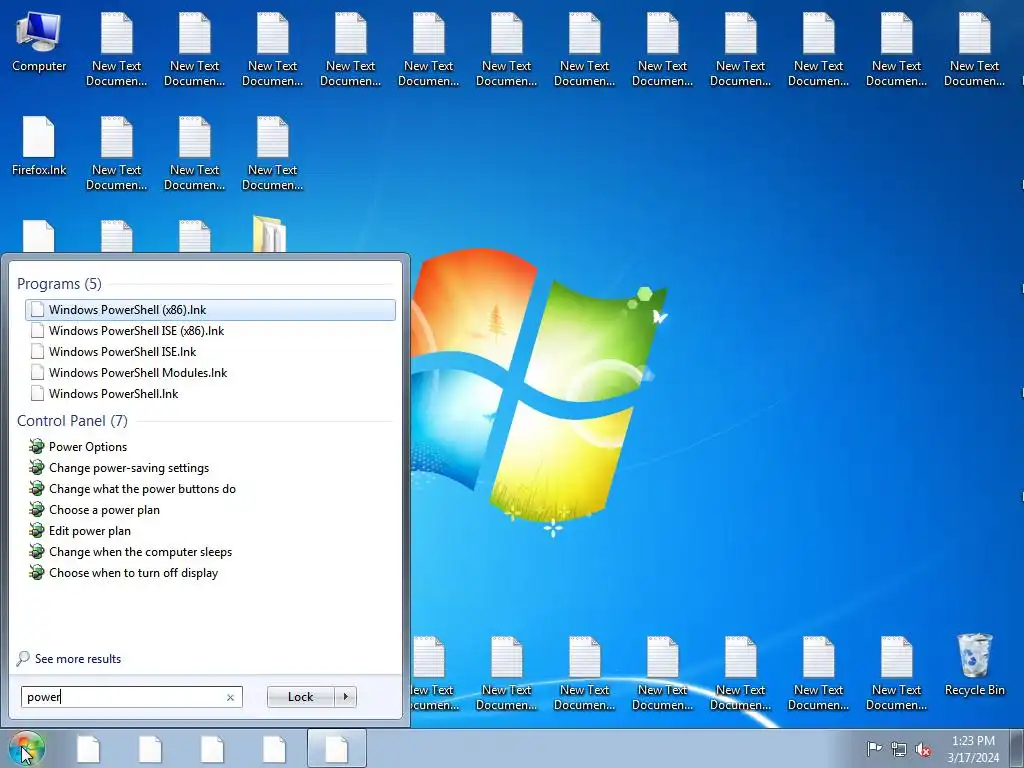
Task: Open the Action Center flag tray icon
Action: pyautogui.click(x=874, y=749)
